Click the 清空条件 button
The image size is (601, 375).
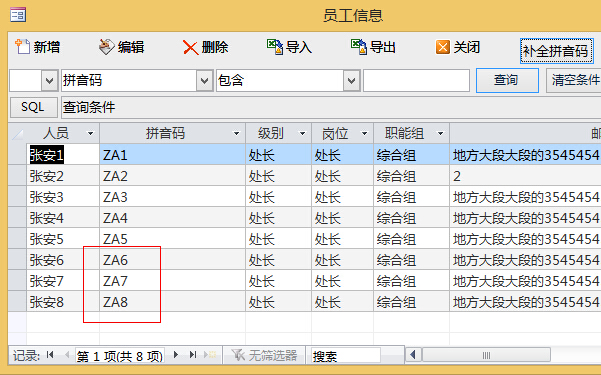coord(574,80)
